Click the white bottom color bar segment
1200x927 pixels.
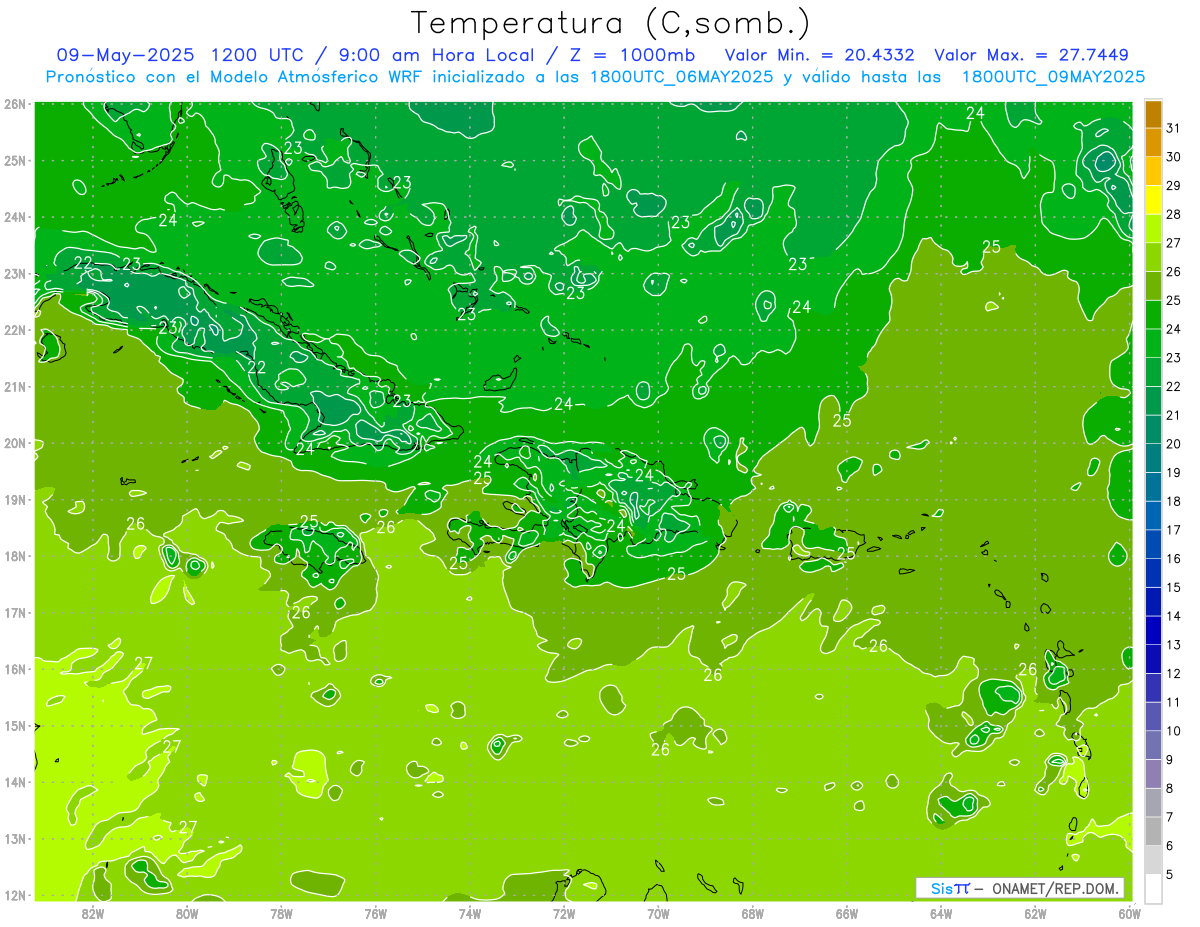pyautogui.click(x=1153, y=888)
